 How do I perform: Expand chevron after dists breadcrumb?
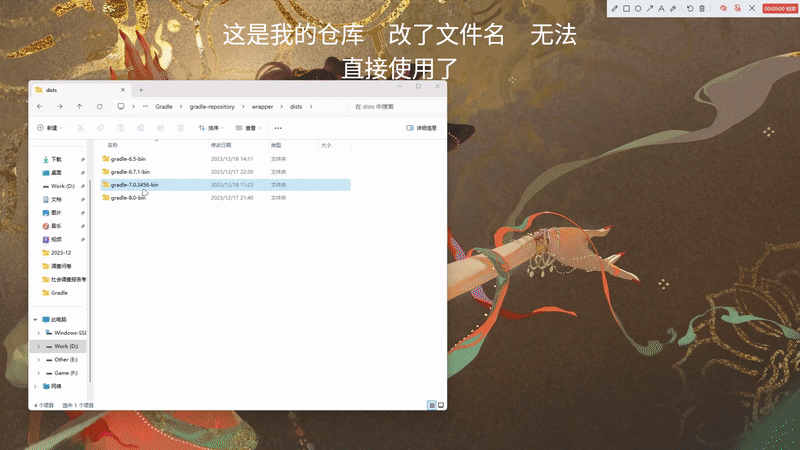(311, 107)
